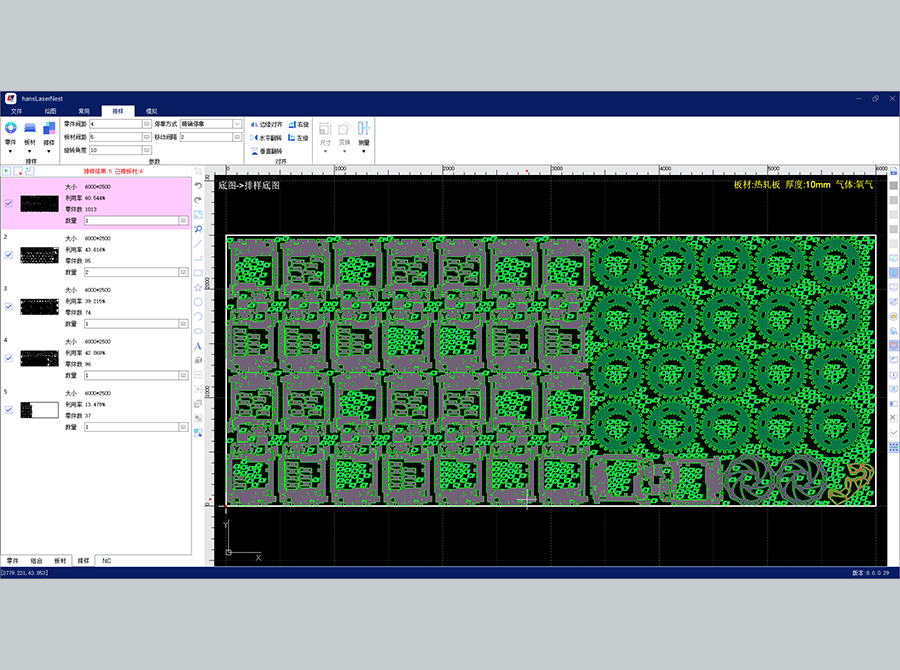
Task: Click the zoom magnifier tool
Action: [198, 229]
